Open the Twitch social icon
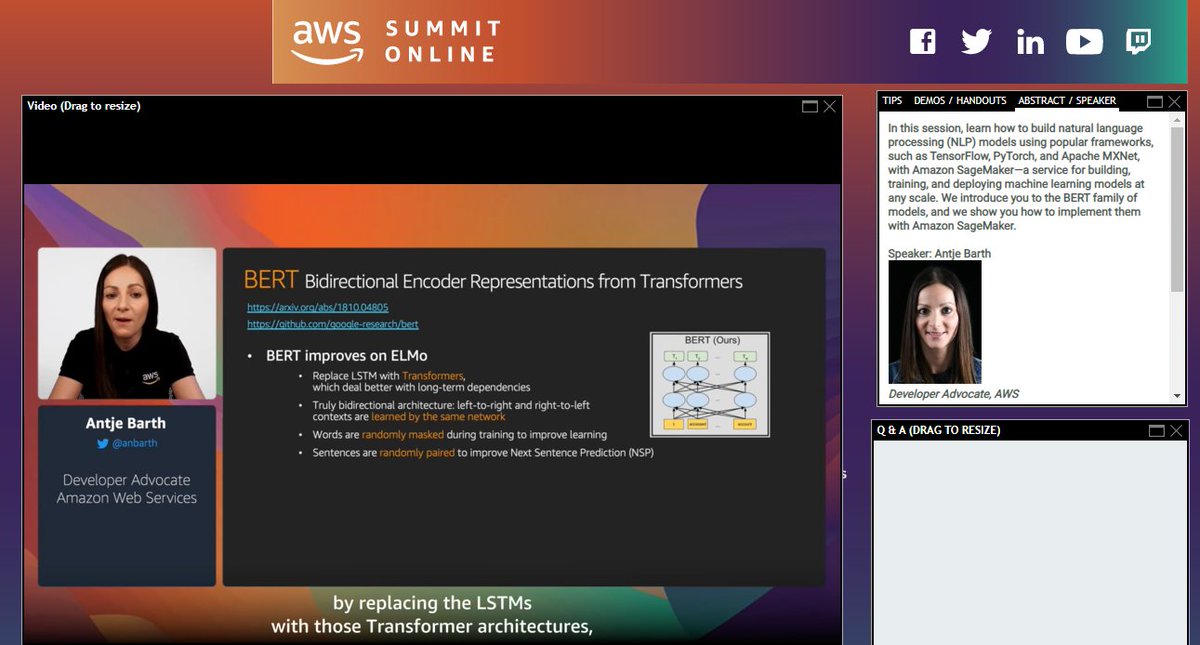This screenshot has height=645, width=1200. click(x=1138, y=42)
